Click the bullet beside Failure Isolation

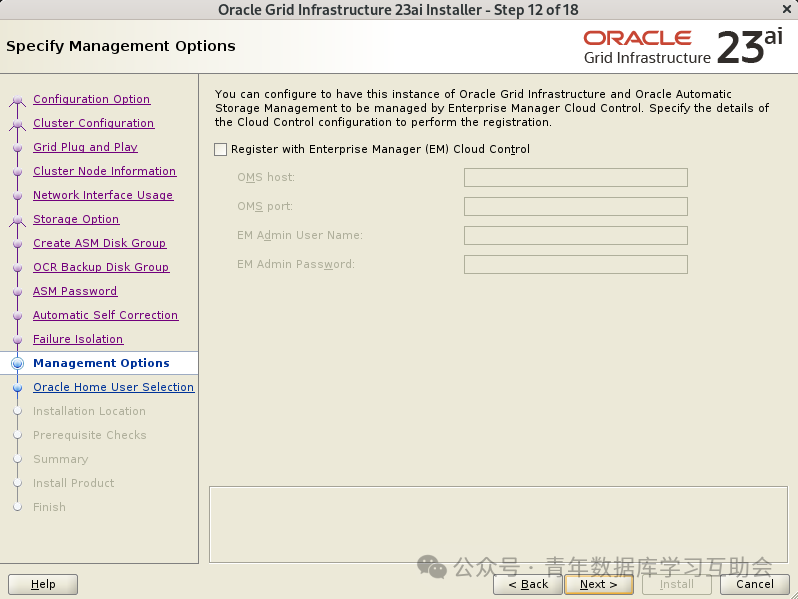click(18, 339)
